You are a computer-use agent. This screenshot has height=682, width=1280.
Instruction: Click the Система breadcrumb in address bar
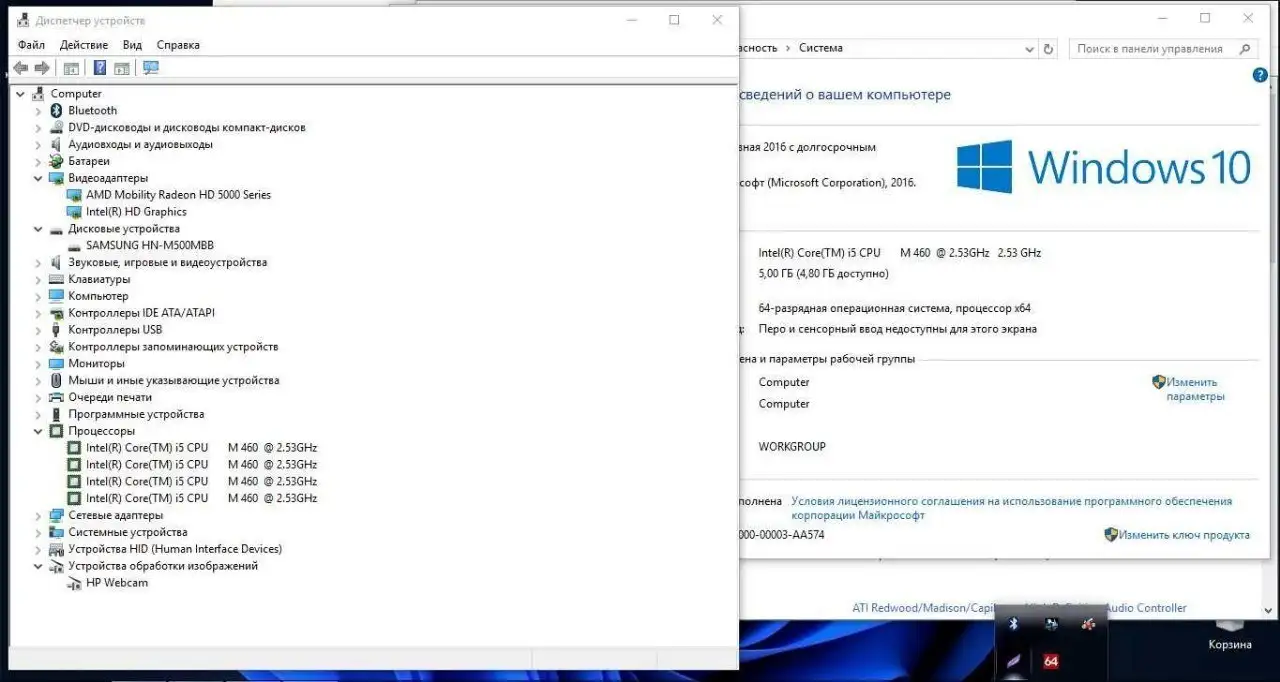point(821,48)
